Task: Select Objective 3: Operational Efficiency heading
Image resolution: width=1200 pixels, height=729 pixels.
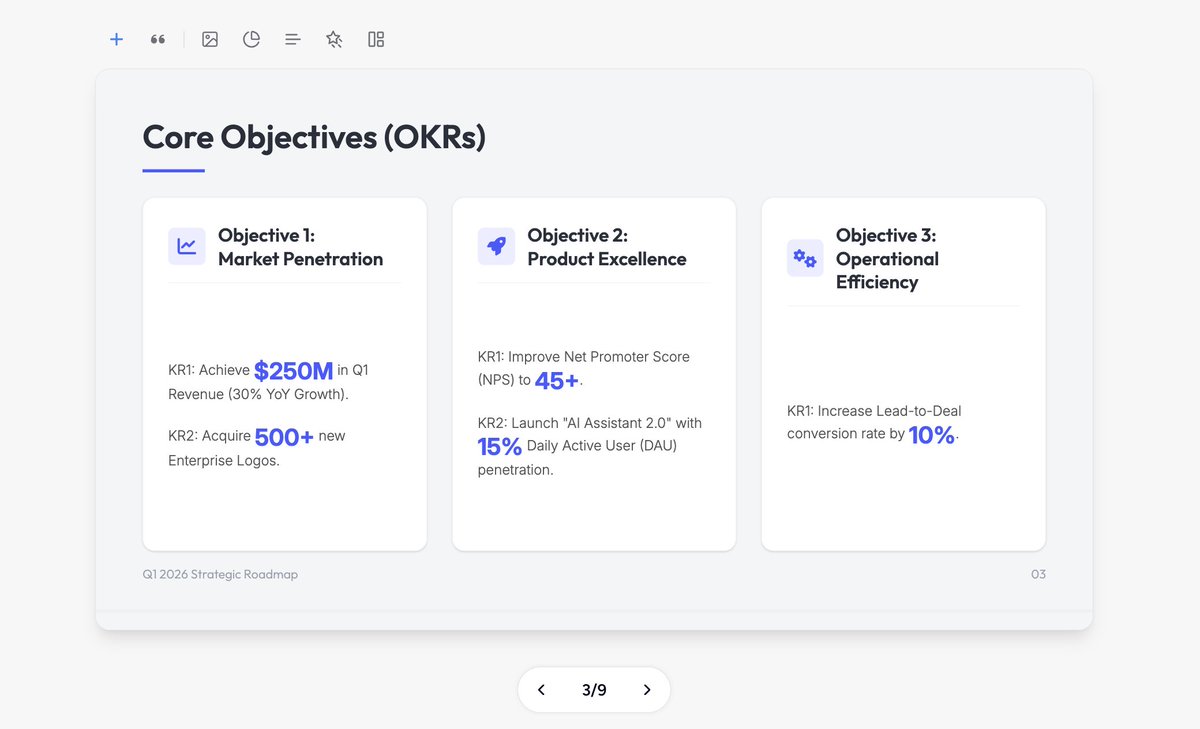Action: point(887,258)
